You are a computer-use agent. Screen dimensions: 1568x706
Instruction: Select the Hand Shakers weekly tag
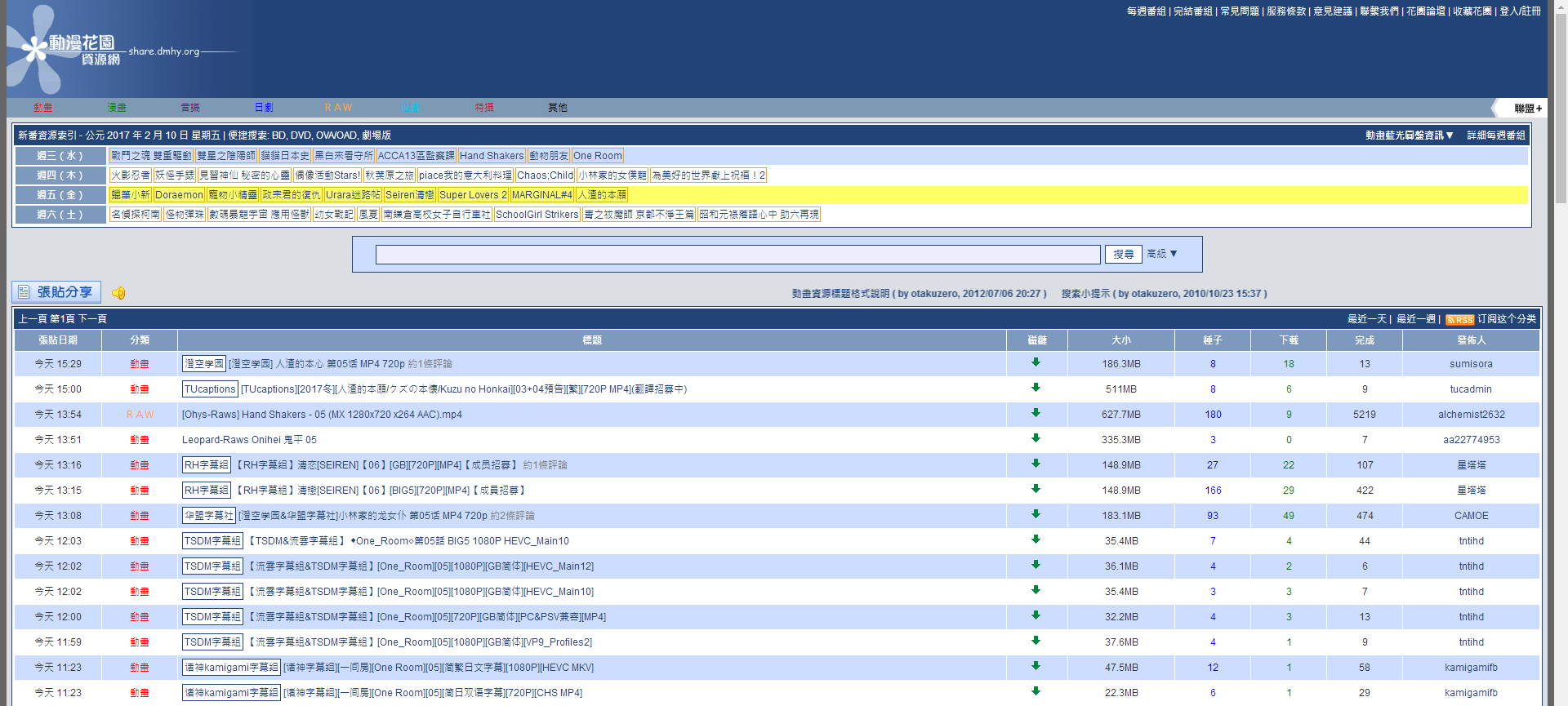point(492,156)
